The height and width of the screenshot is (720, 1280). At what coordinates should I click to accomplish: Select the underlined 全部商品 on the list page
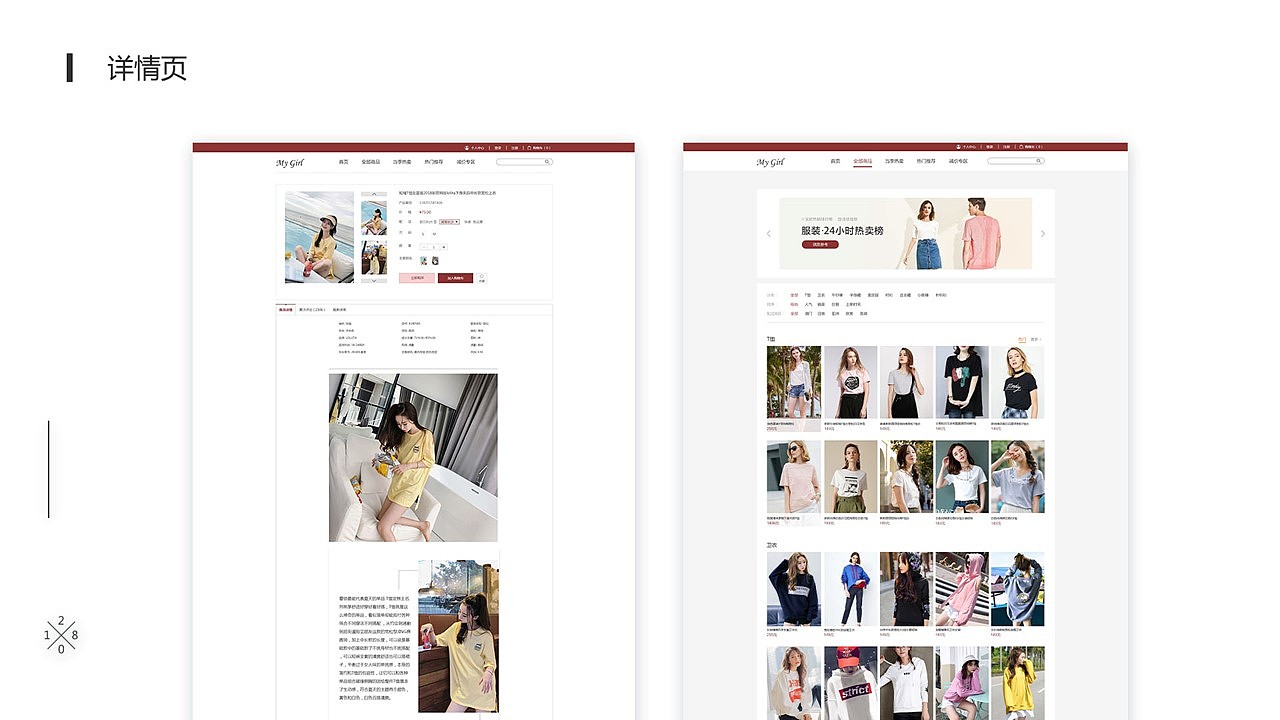click(x=862, y=161)
